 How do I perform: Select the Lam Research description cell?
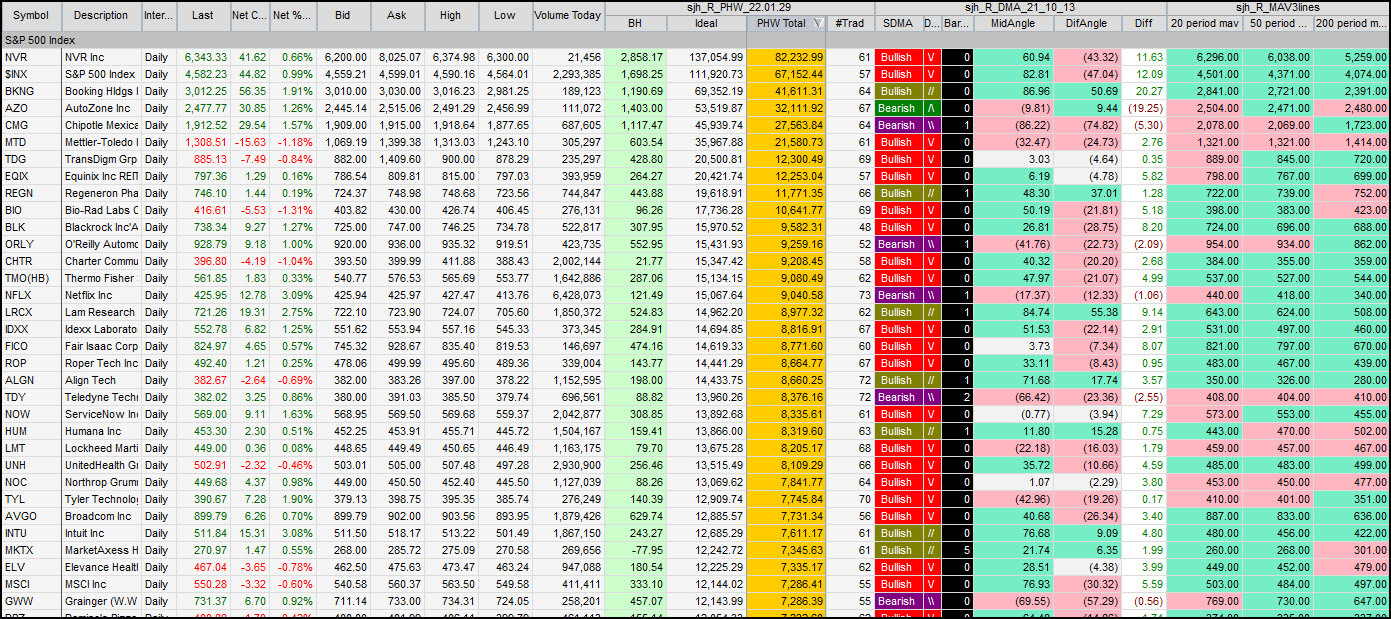101,312
